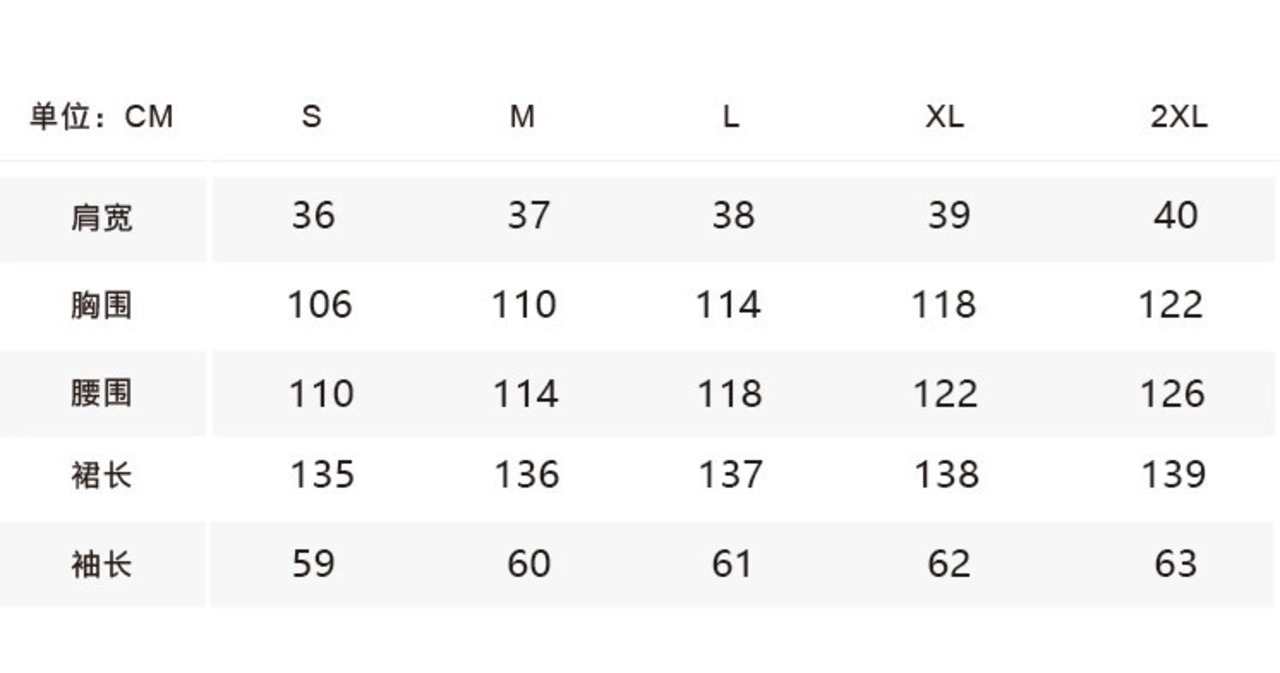This screenshot has width=1280, height=673.
Task: Click sleeve length value 63 for 2XL
Action: pyautogui.click(x=1175, y=564)
